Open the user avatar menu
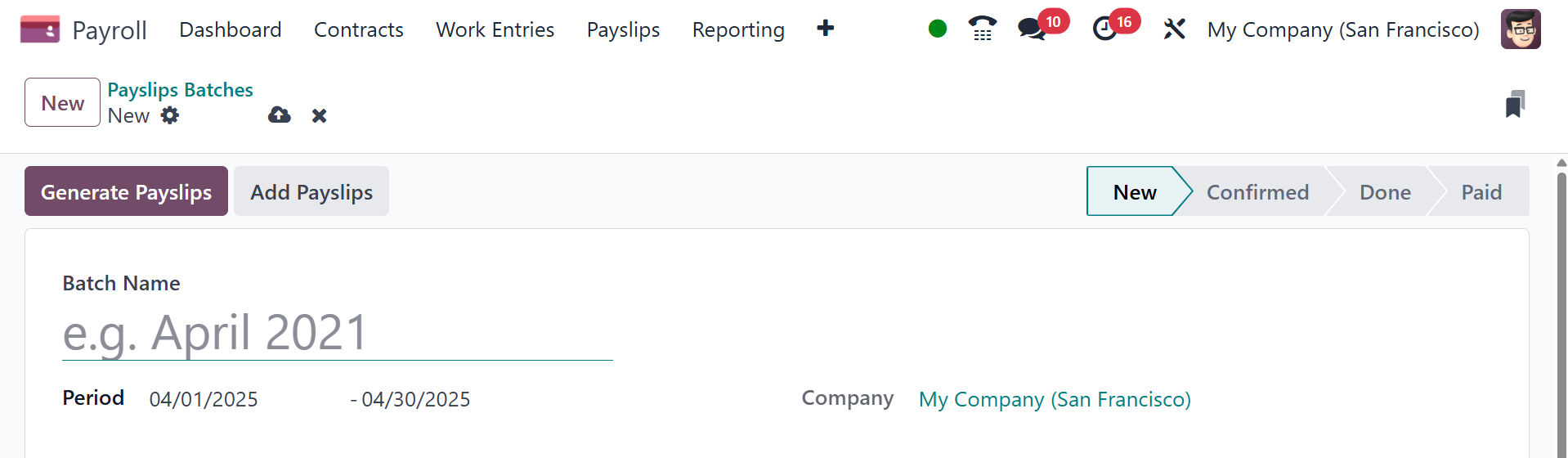This screenshot has height=458, width=1568. coord(1521,29)
